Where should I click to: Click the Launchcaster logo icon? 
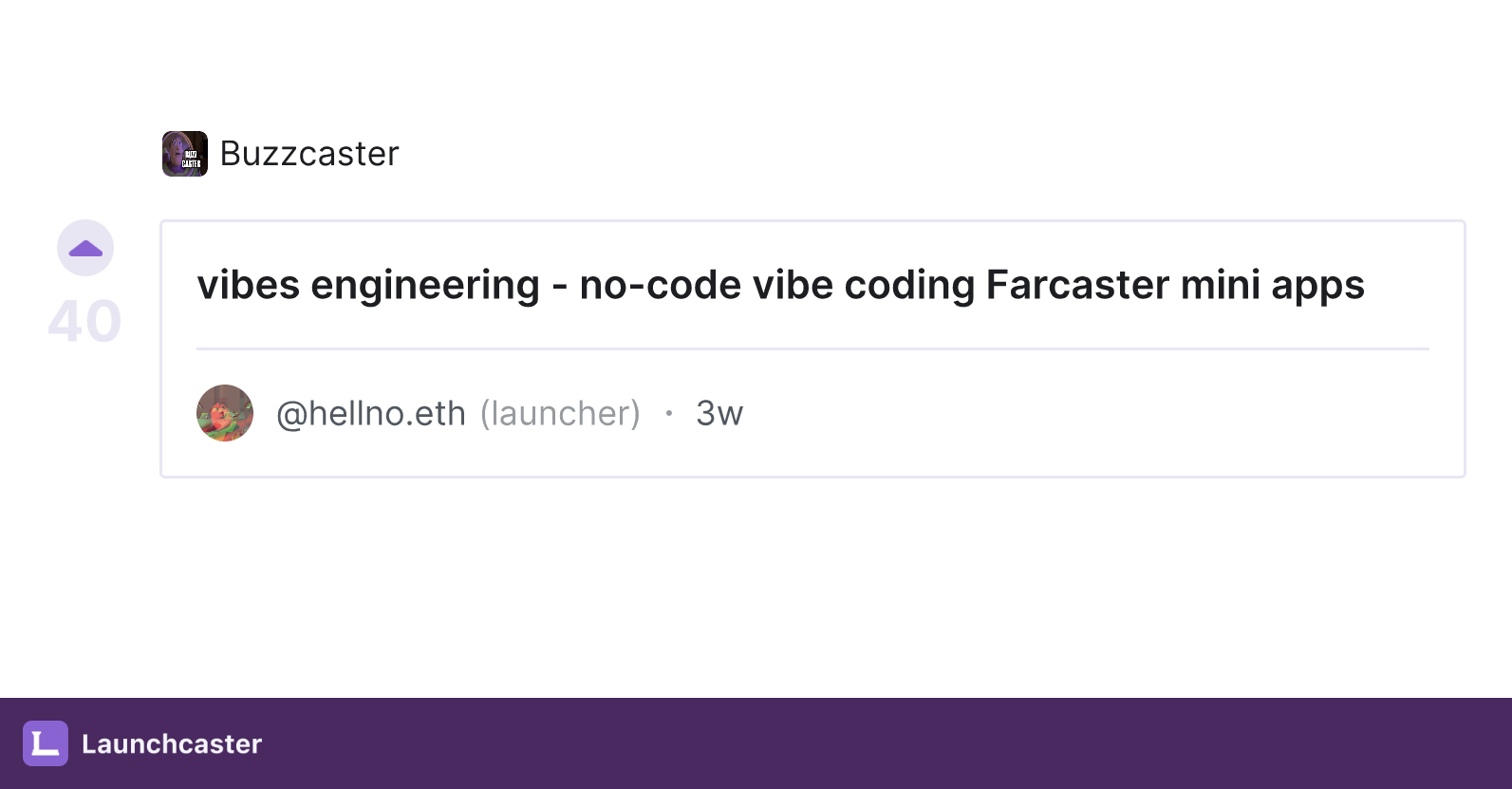[46, 743]
